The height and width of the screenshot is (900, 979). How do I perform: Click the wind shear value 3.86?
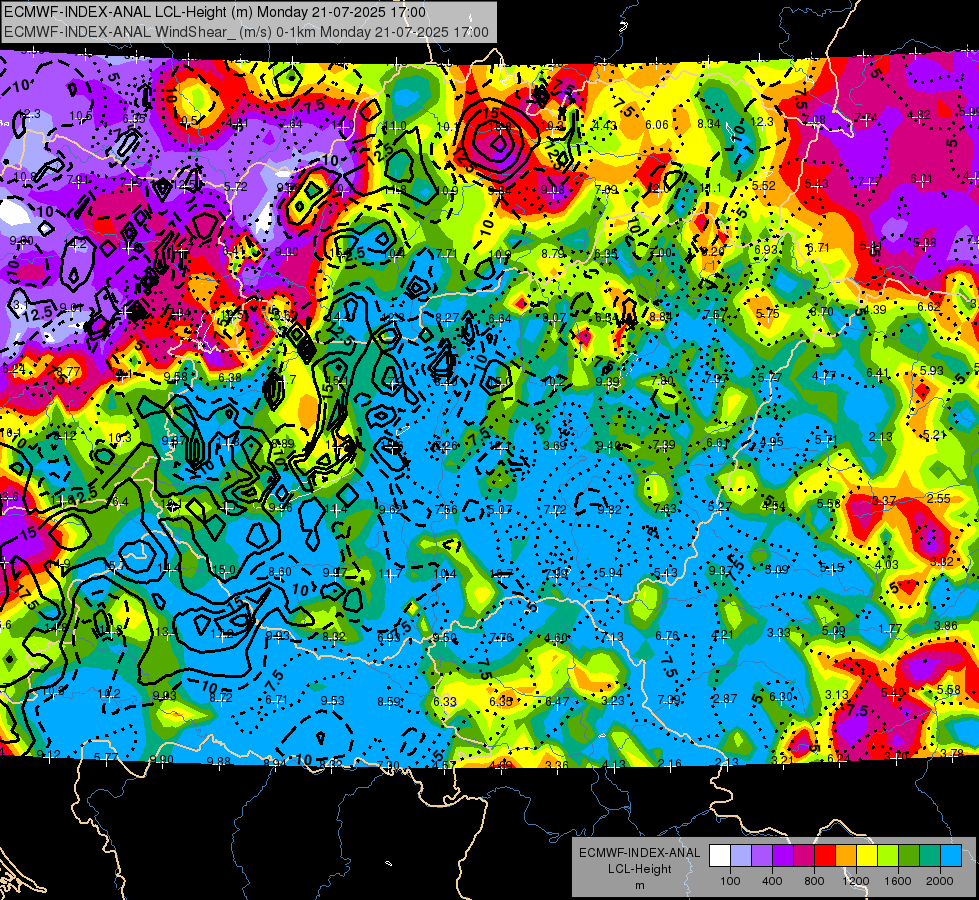pyautogui.click(x=945, y=626)
